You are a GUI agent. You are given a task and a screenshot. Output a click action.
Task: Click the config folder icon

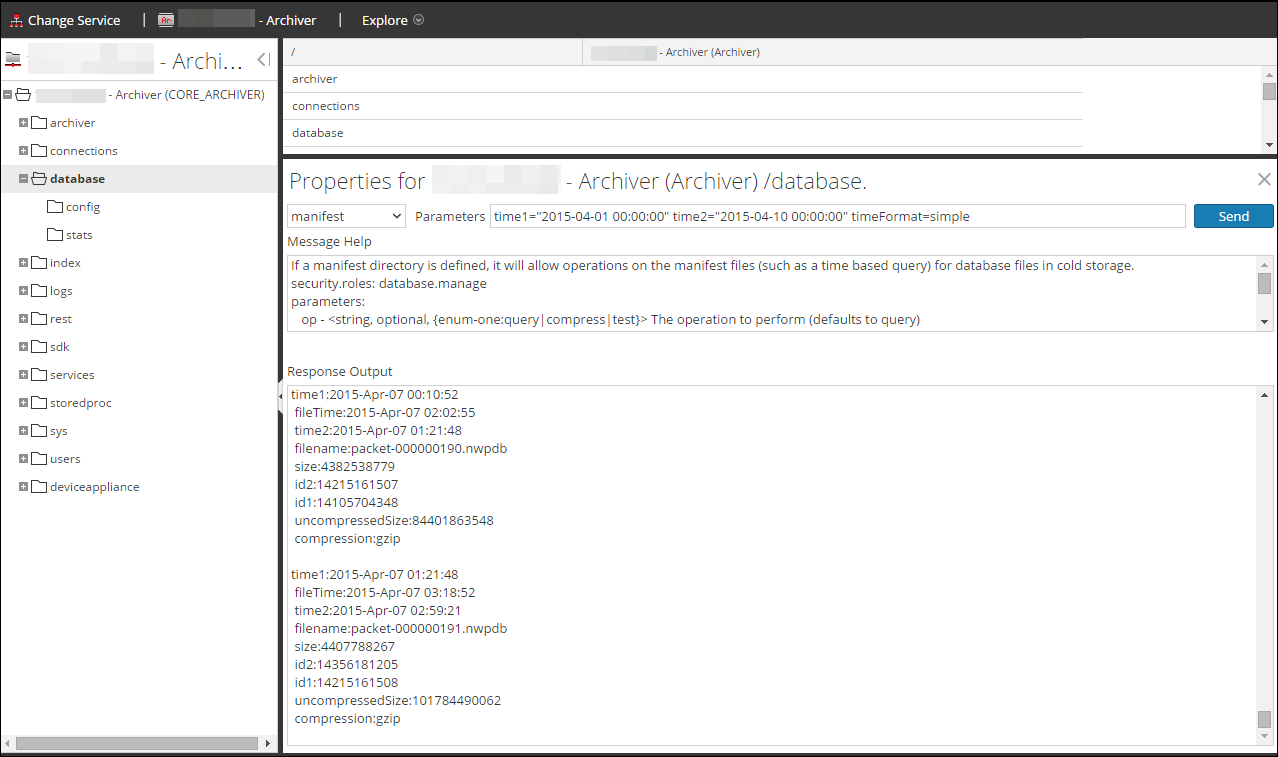coord(55,207)
